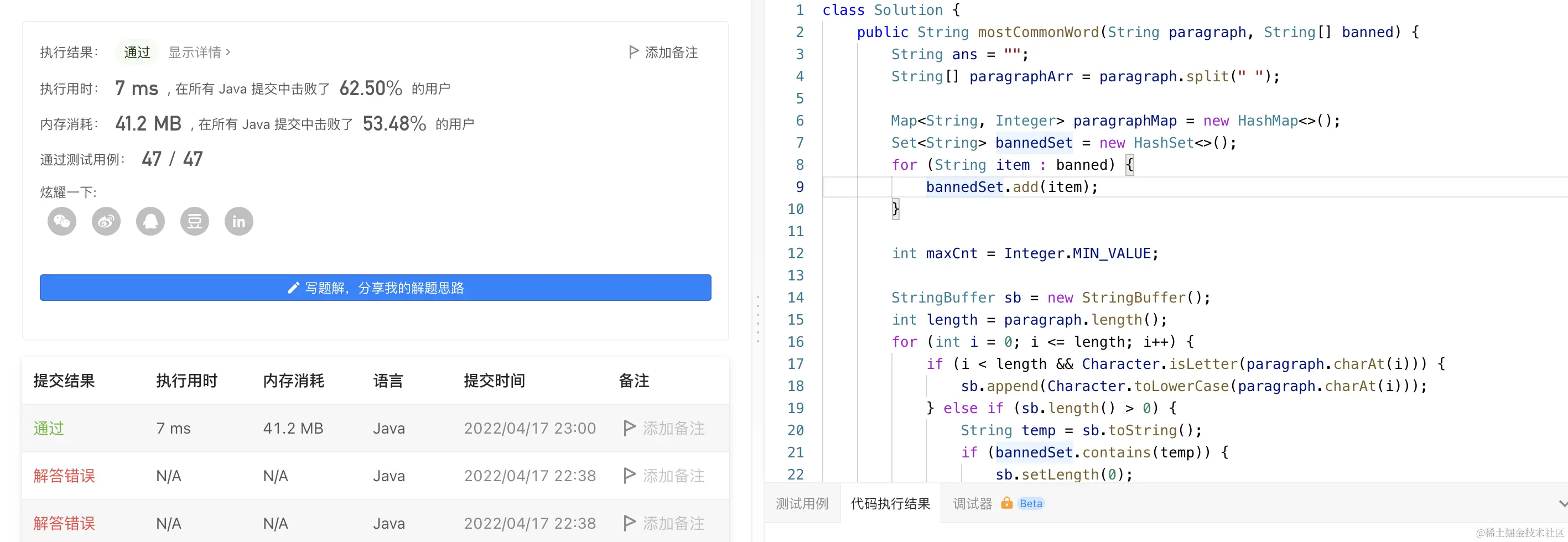Place cursor in bannedSet.add(item); code line
1568x542 pixels.
(1011, 187)
